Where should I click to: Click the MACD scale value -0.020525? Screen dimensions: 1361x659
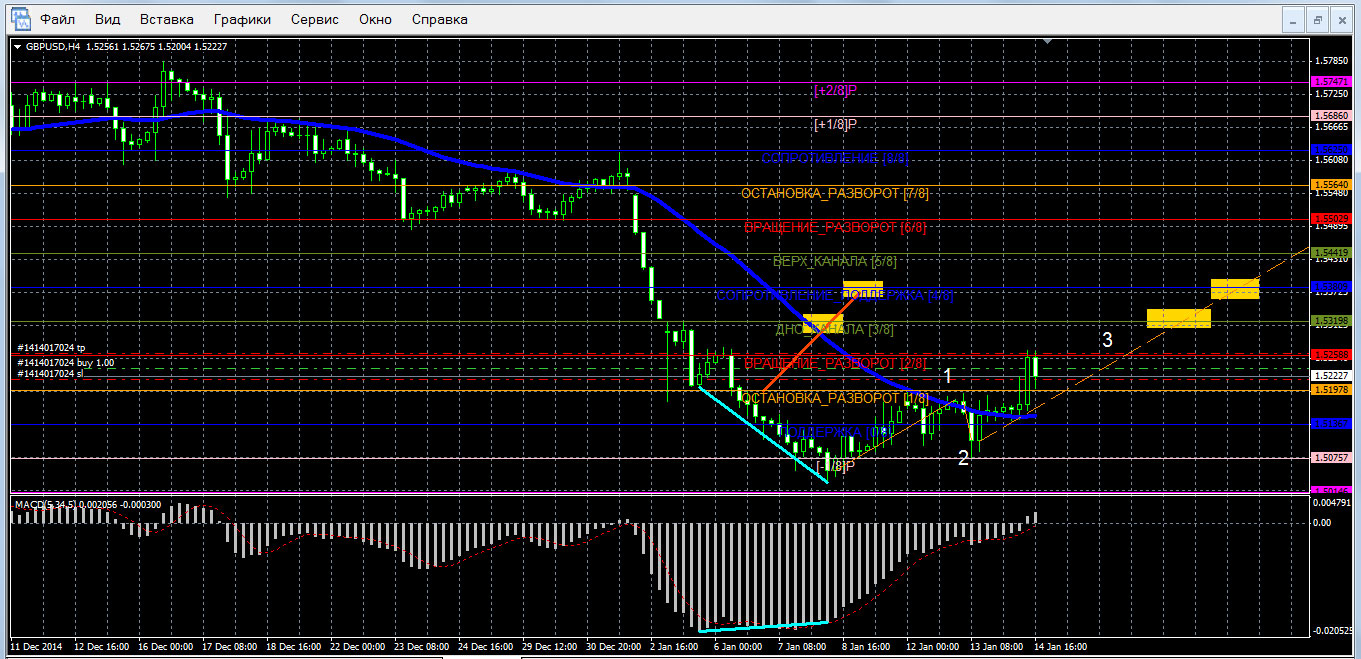[x=1331, y=631]
